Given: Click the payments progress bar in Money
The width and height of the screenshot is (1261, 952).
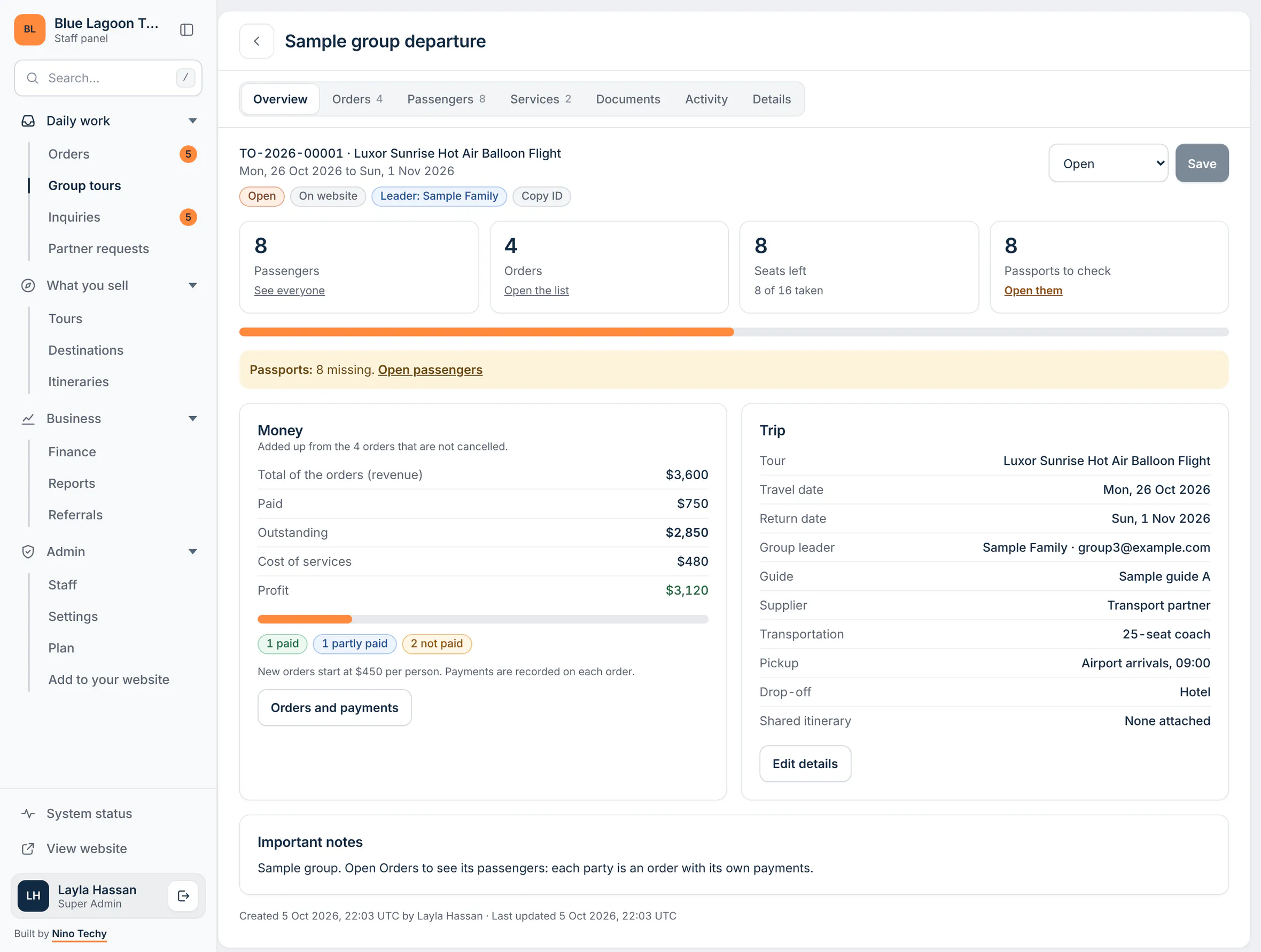Looking at the screenshot, I should pyautogui.click(x=483, y=619).
